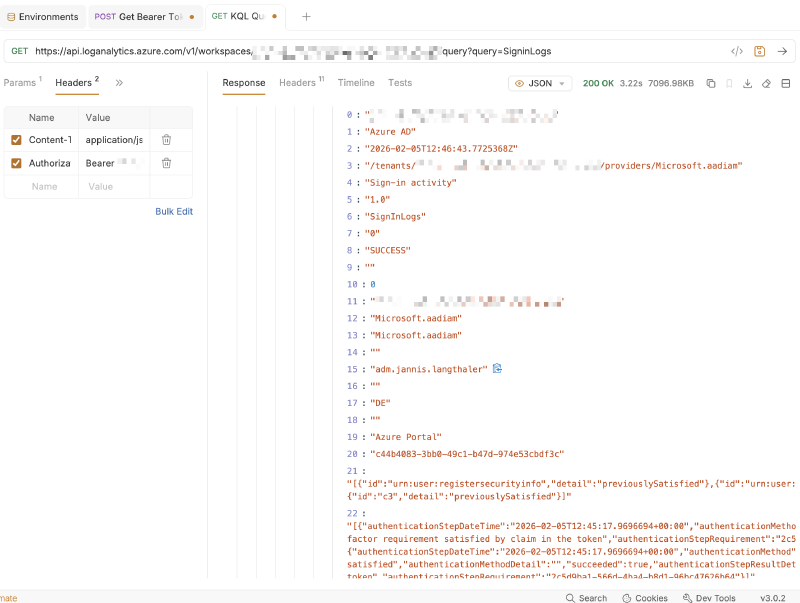Image resolution: width=800 pixels, height=603 pixels.
Task: Click the Bulk Edit link
Action: tap(173, 211)
